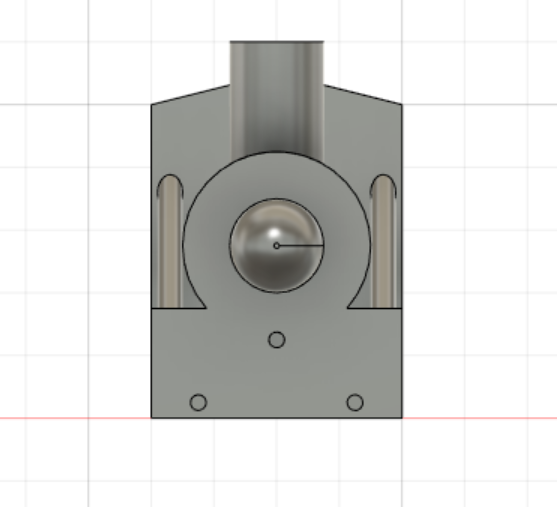Select the right sloped top edge
Screen dimensions: 557x507
tap(363, 95)
